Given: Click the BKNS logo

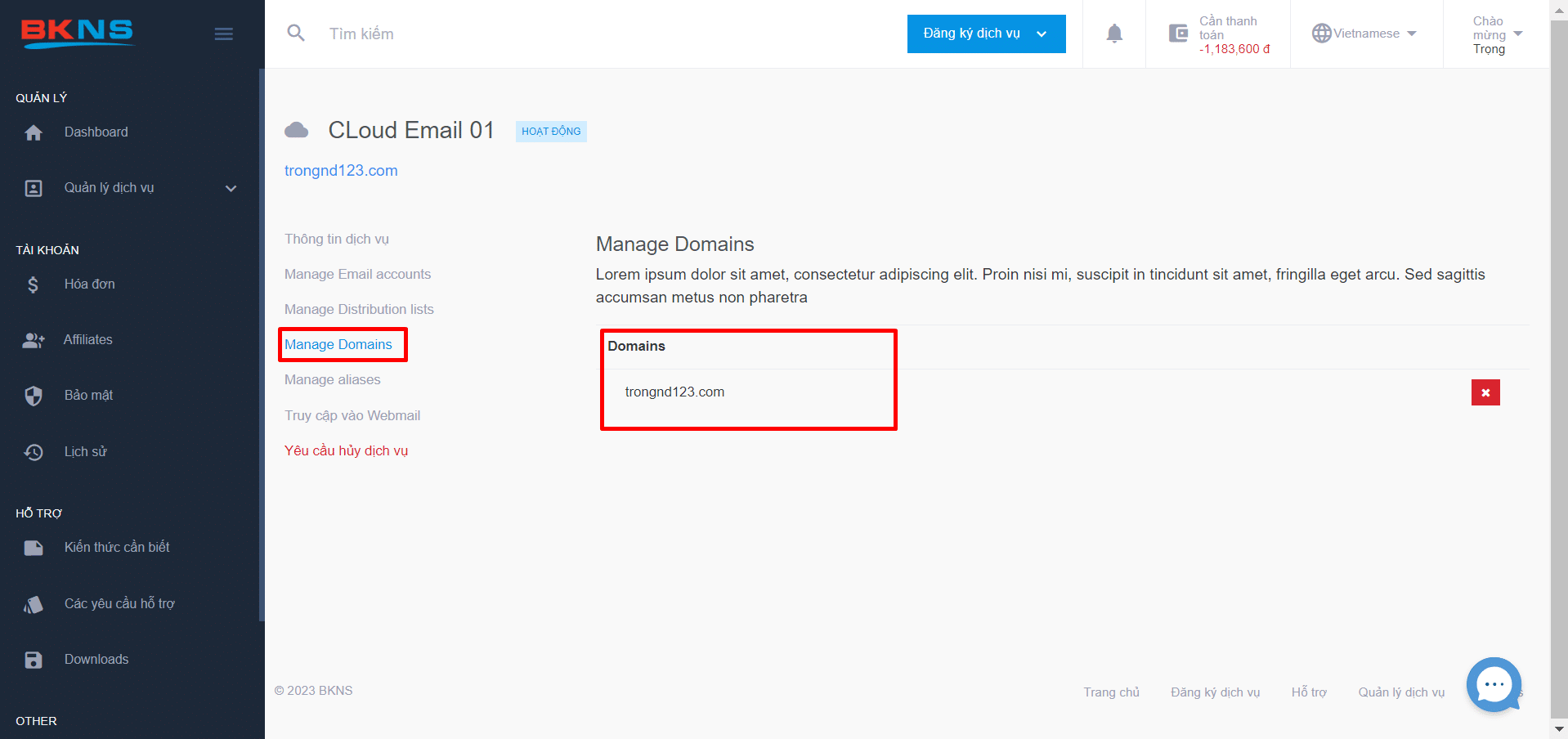Looking at the screenshot, I should point(78,34).
